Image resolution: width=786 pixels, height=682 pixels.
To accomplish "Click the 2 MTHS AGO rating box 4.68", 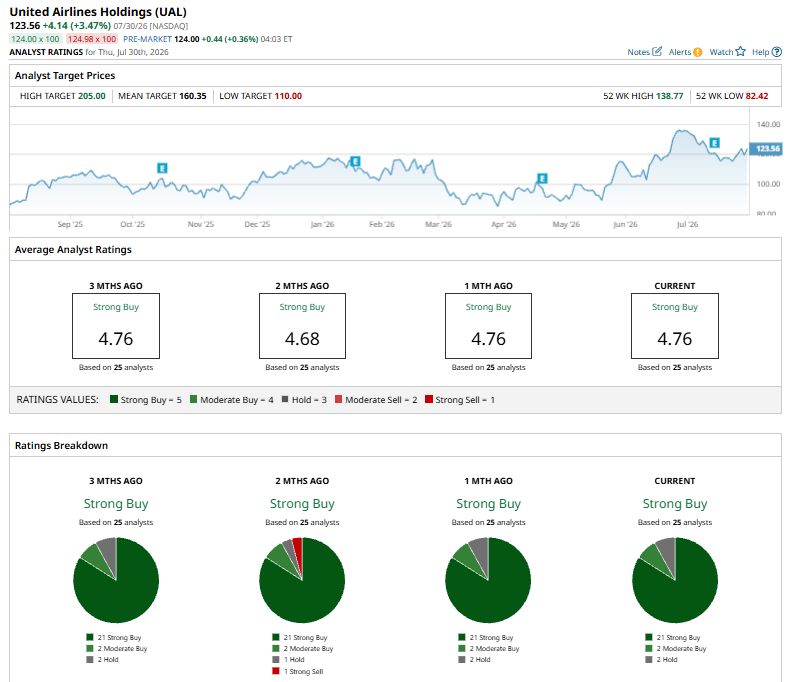I will coord(302,326).
